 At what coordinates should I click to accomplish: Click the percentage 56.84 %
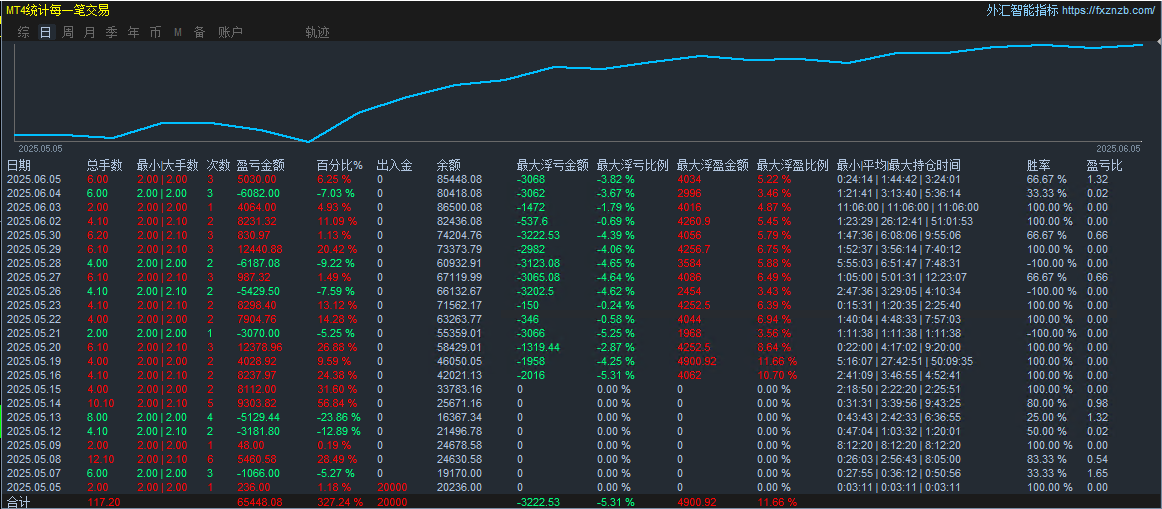tap(337, 403)
